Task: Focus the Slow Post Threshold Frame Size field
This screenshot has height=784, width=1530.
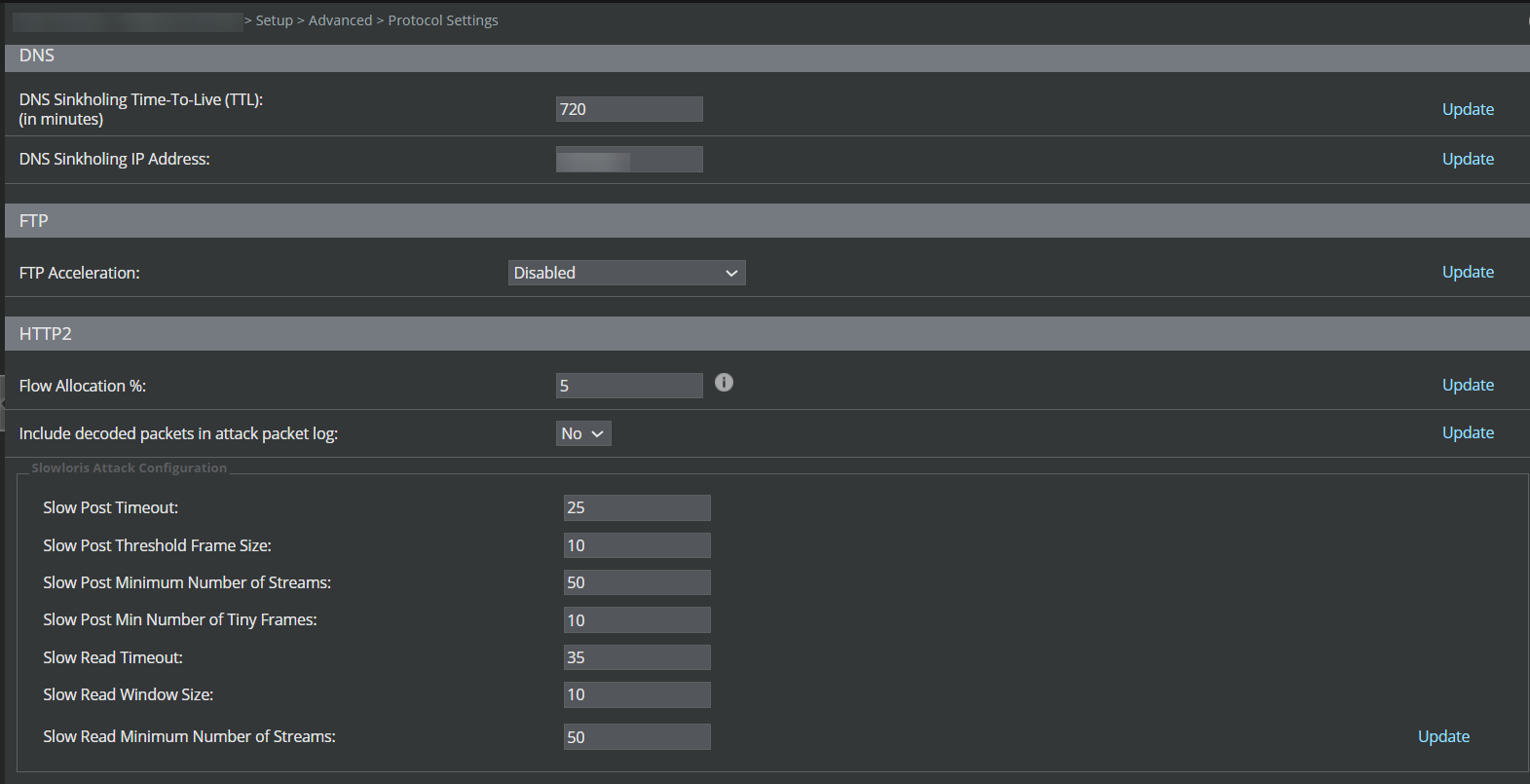Action: (637, 545)
